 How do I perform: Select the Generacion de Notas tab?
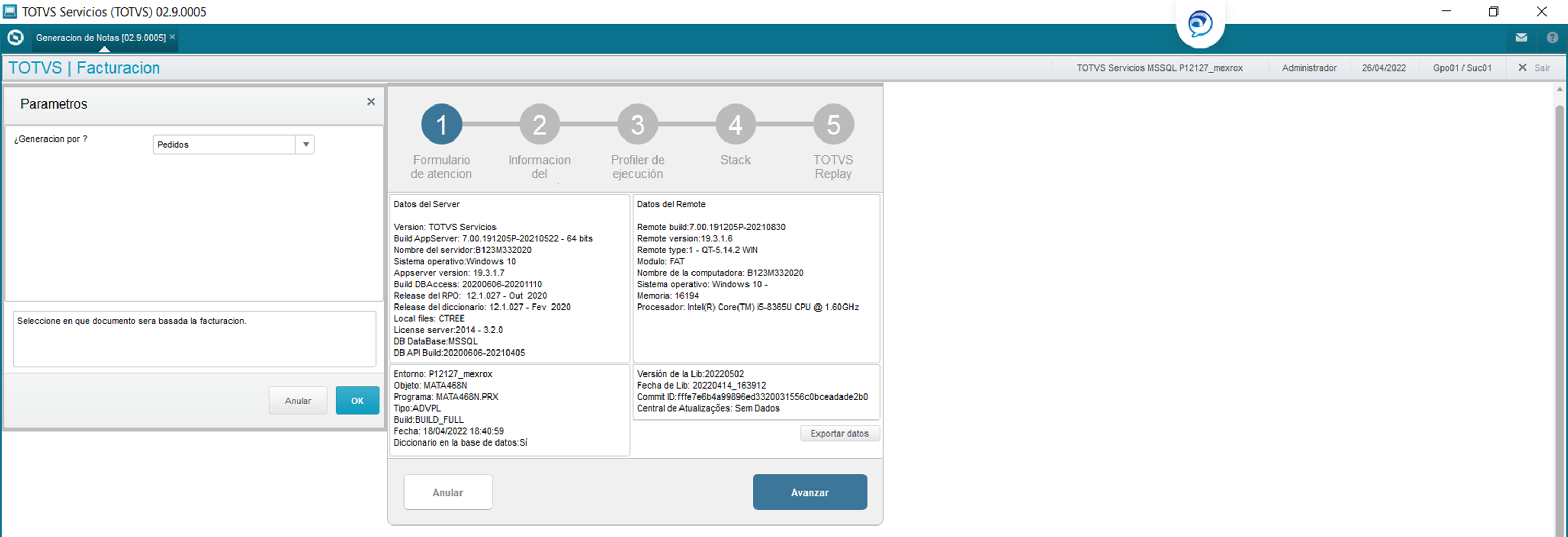pyautogui.click(x=100, y=38)
